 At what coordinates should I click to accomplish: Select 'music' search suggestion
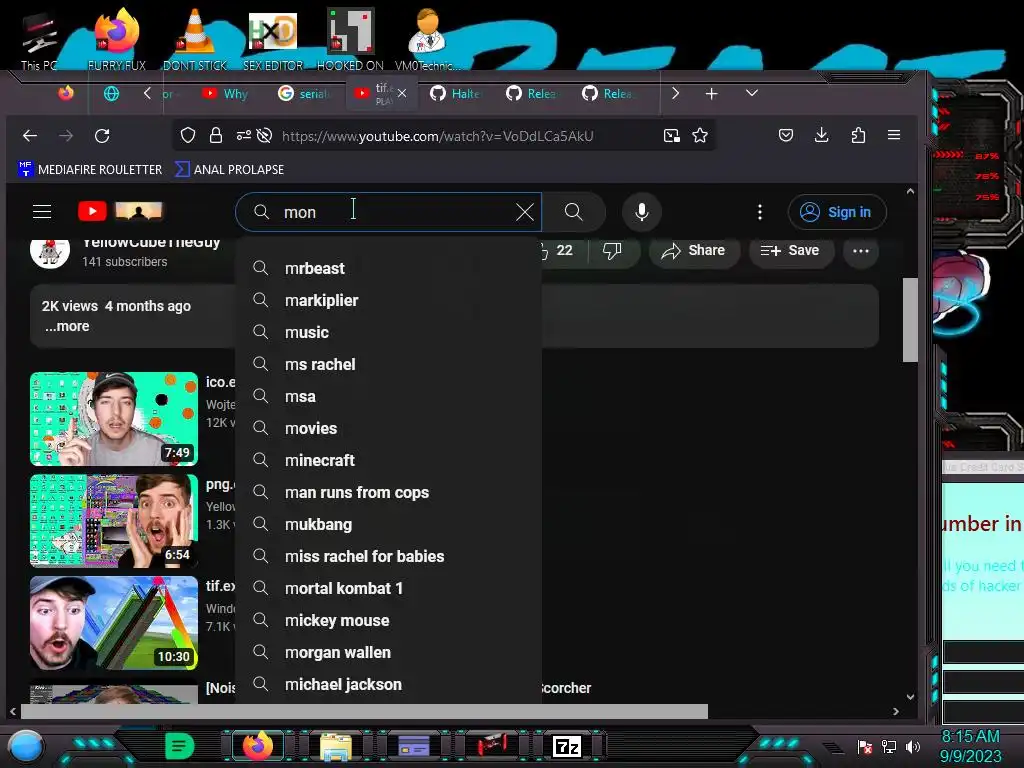(x=388, y=332)
